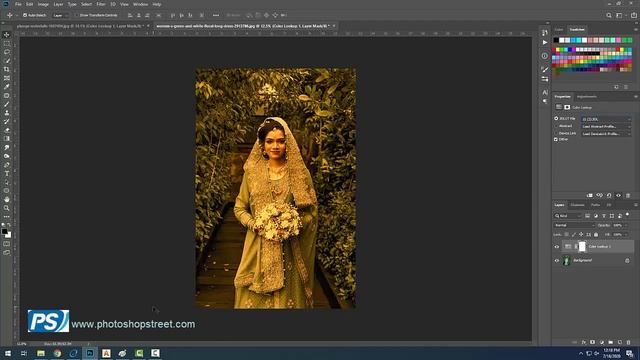Select the 3DLUT File radio button
640x360 pixels.
pyautogui.click(x=556, y=118)
